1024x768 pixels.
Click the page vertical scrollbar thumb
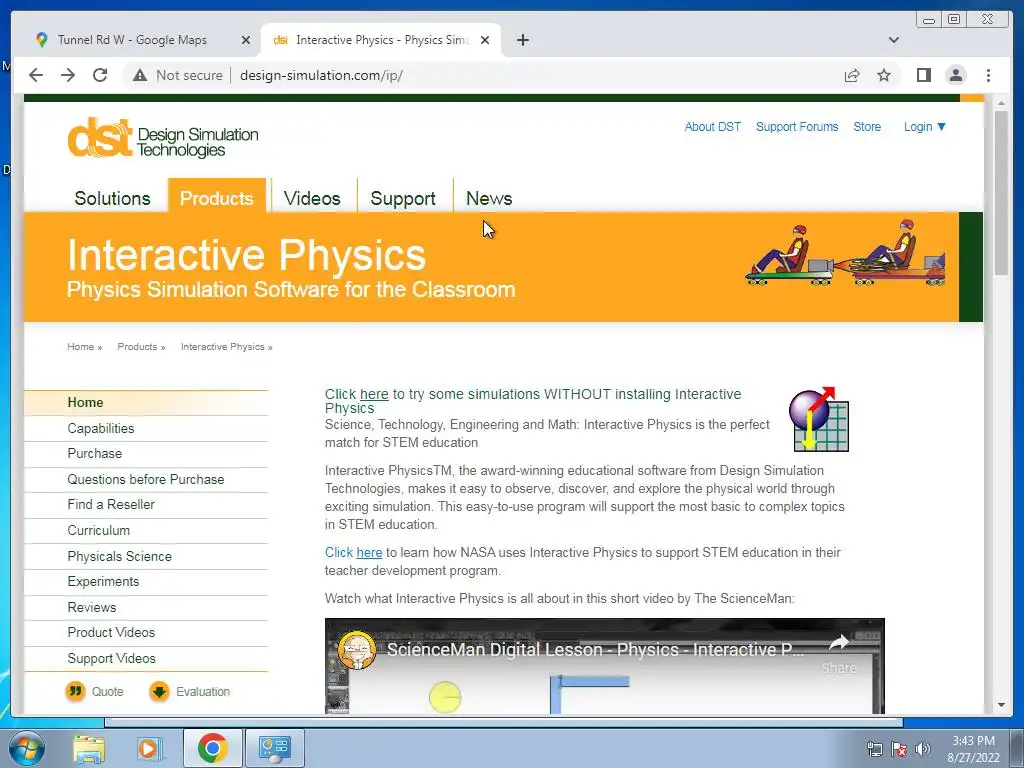pos(1000,193)
